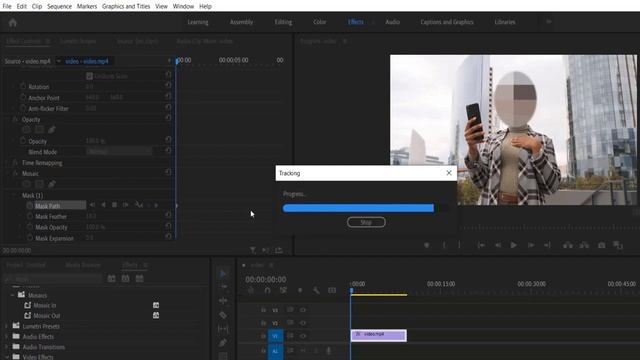The height and width of the screenshot is (360, 640).
Task: Expand the Lumetri Presets folder
Action: [6, 326]
